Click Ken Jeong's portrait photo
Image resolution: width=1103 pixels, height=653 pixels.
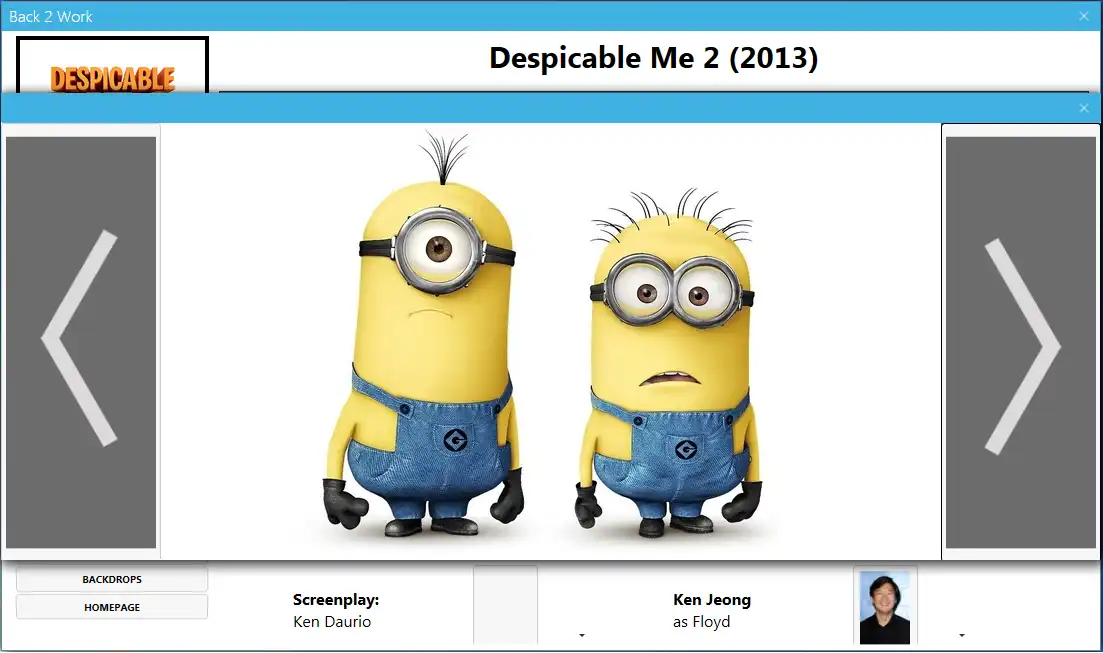885,607
